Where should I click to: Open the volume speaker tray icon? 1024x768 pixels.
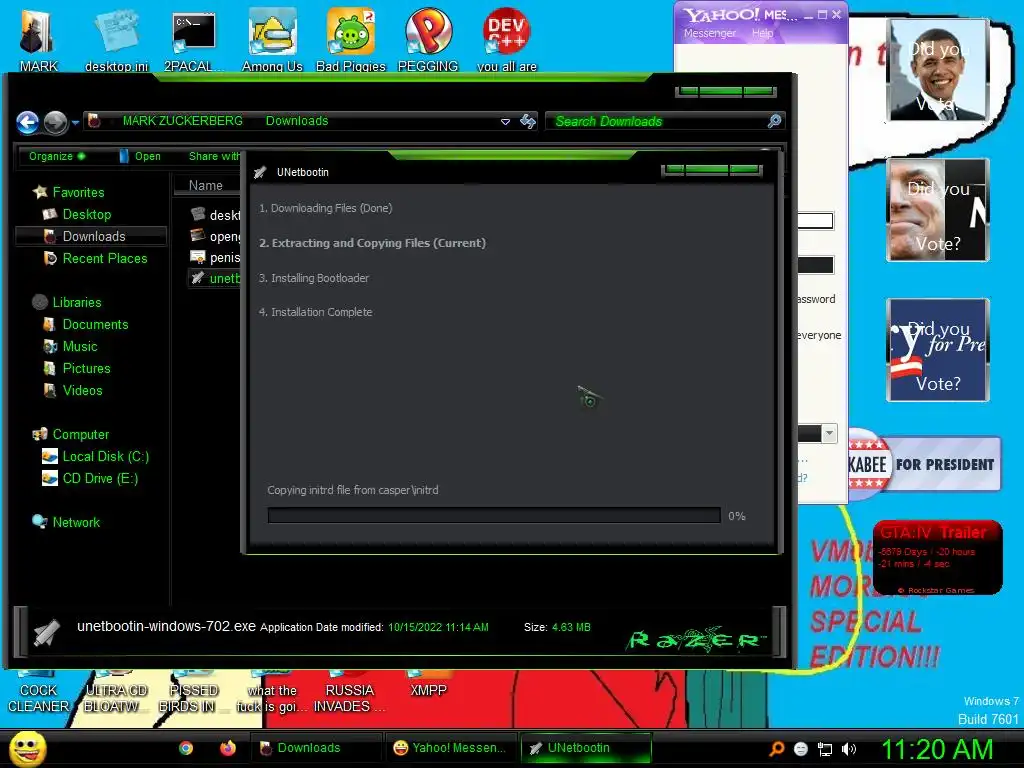point(849,749)
